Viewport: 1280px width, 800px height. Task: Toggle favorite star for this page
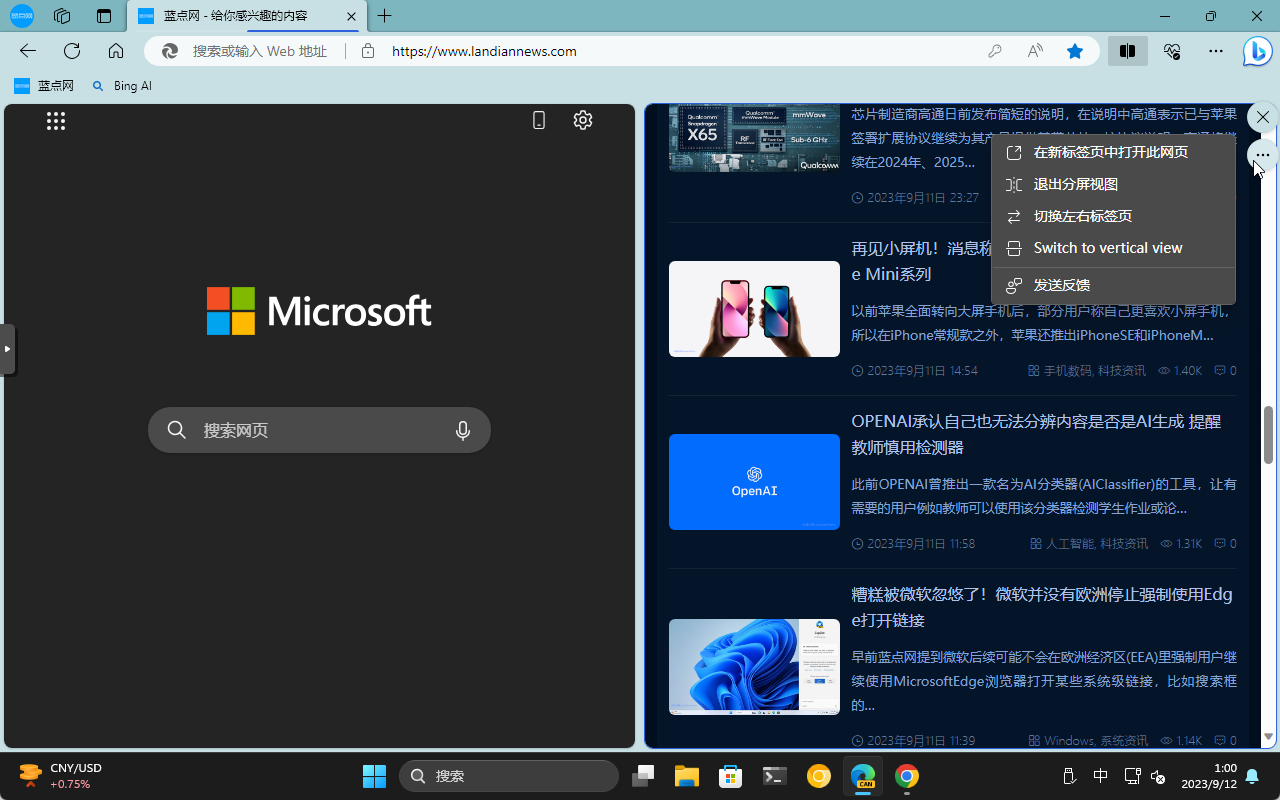click(1075, 51)
